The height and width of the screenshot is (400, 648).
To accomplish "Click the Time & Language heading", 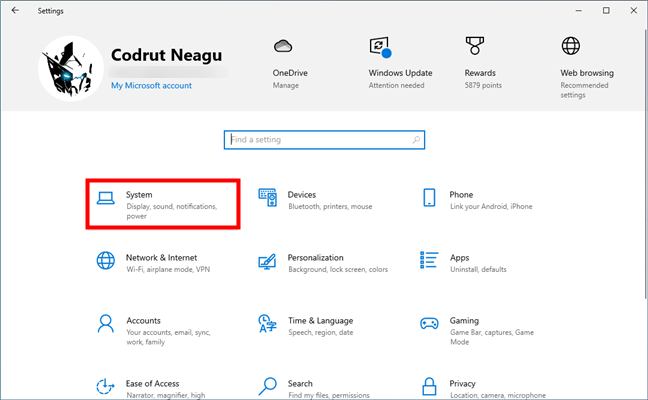I will pyautogui.click(x=321, y=321).
